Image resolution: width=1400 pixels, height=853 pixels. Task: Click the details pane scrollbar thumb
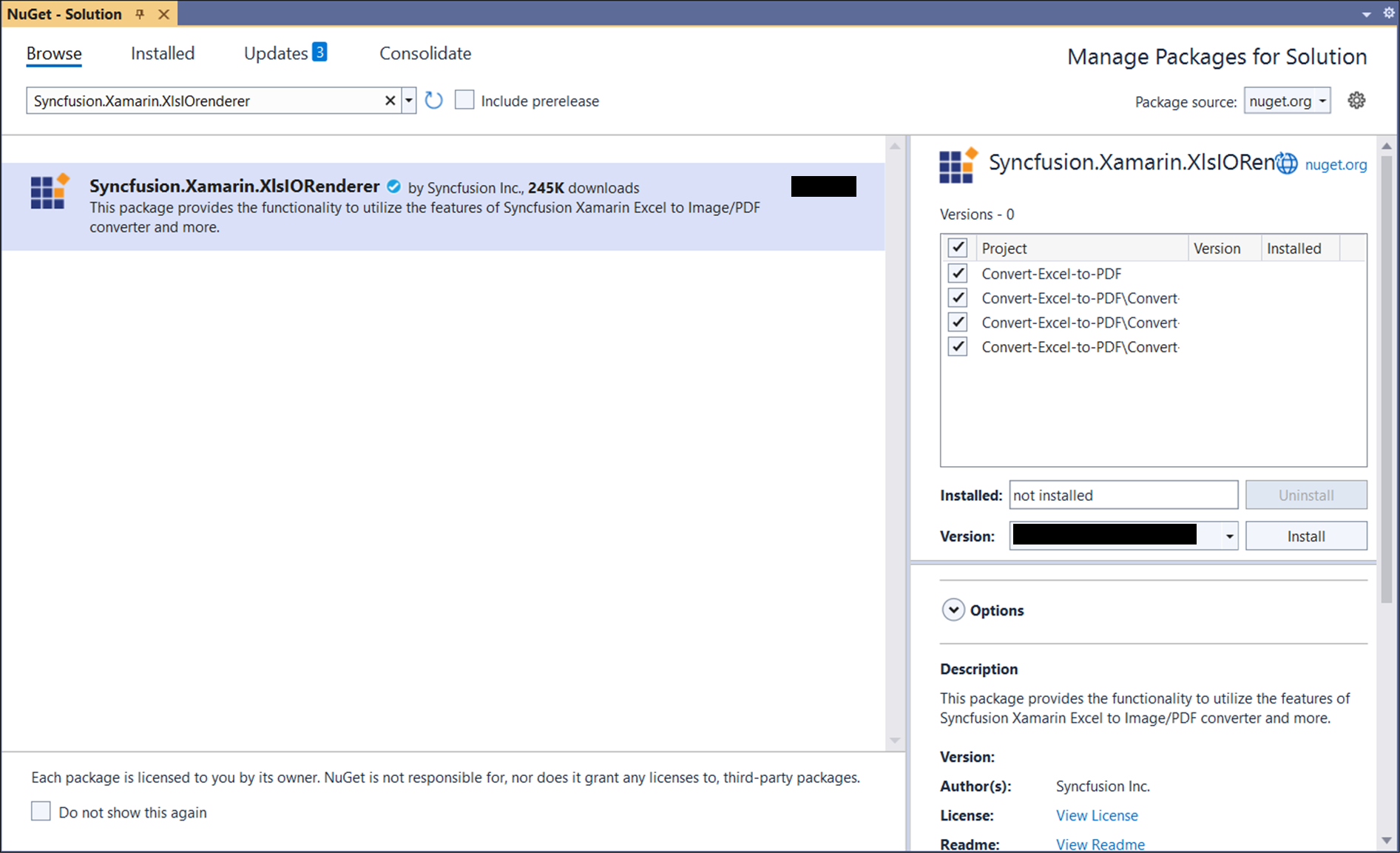click(1387, 380)
